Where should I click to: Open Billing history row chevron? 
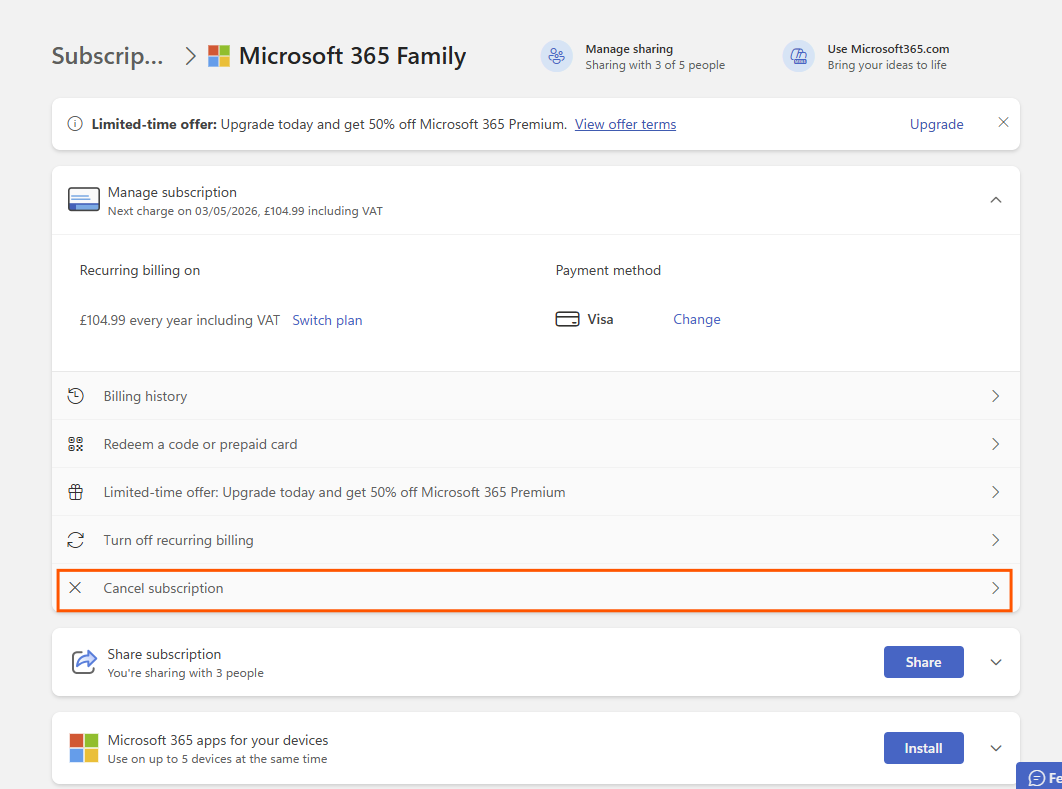click(996, 396)
